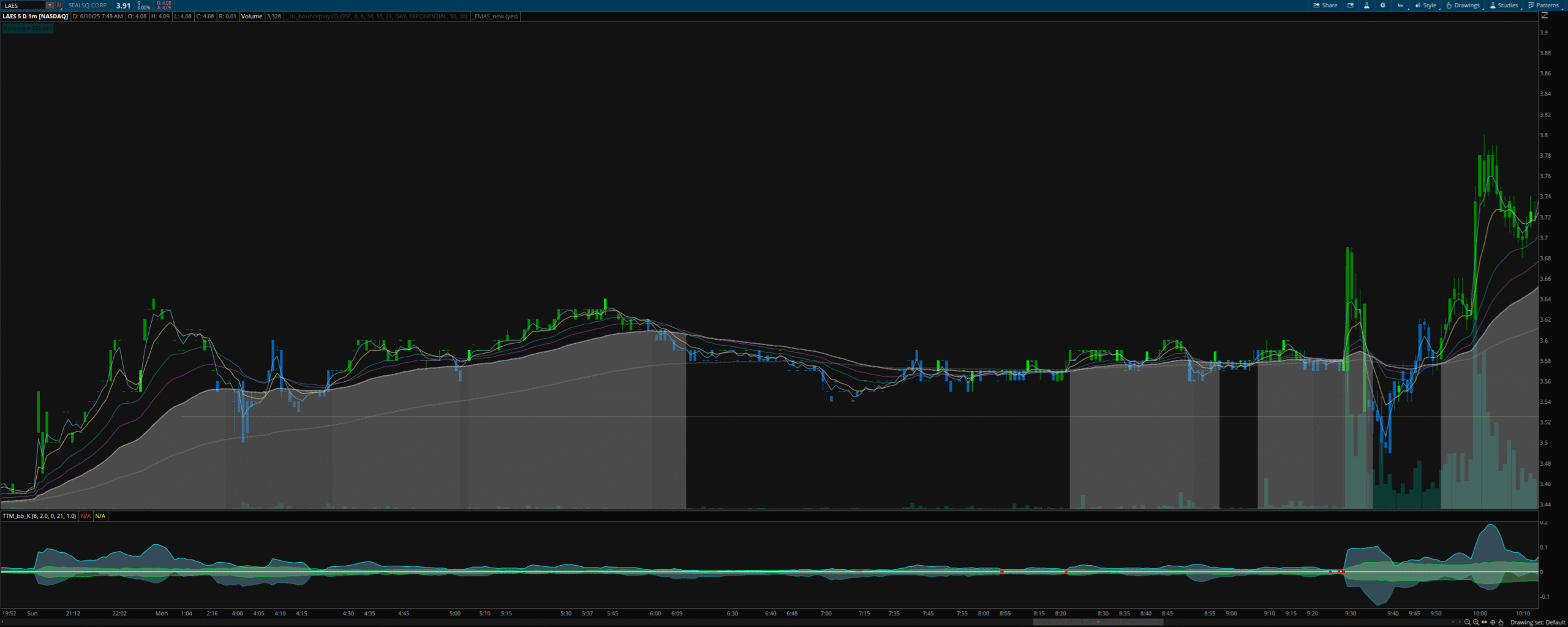Open the Style menu
The image size is (1568, 627).
point(1425,6)
